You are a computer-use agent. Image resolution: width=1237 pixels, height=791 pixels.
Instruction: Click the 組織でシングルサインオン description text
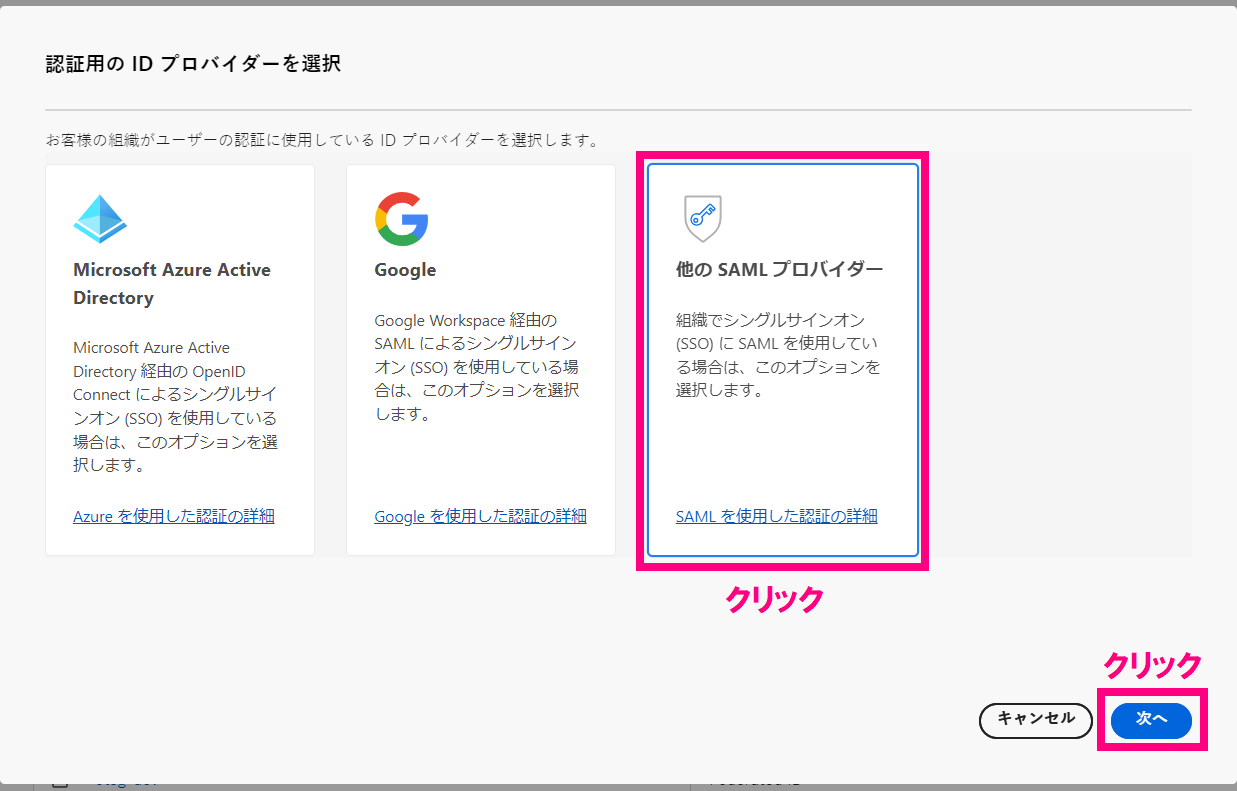(778, 355)
